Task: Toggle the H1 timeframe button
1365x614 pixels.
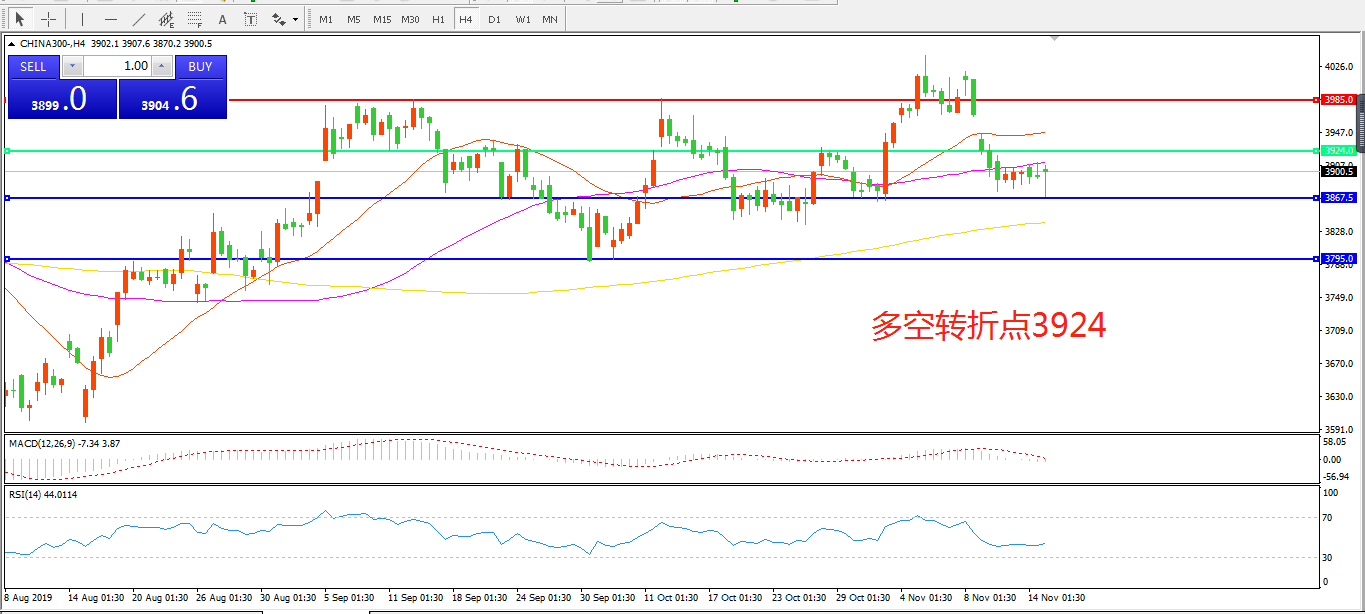Action: pos(438,19)
